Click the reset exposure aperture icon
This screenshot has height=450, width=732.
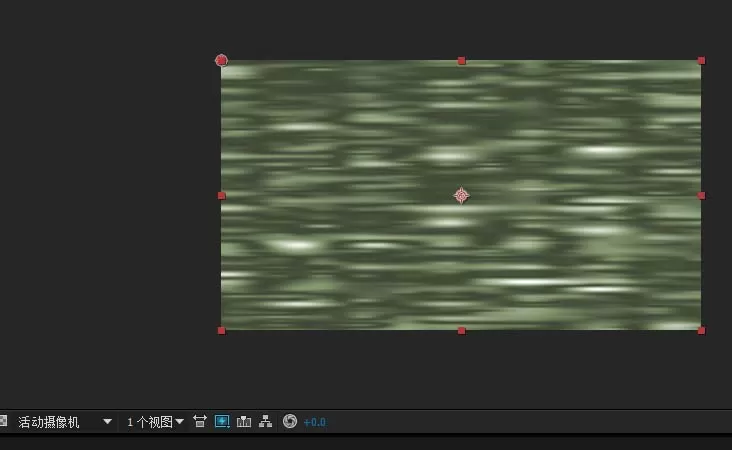pos(290,421)
